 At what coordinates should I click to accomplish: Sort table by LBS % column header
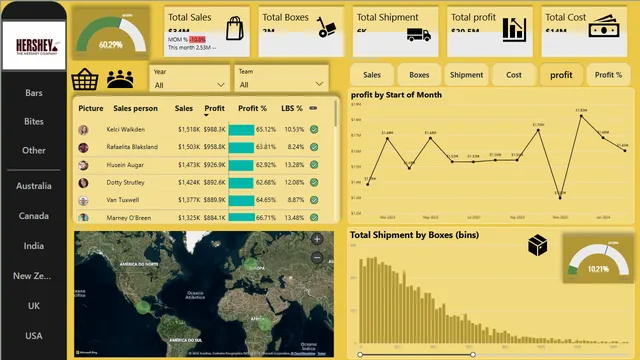pyautogui.click(x=291, y=108)
